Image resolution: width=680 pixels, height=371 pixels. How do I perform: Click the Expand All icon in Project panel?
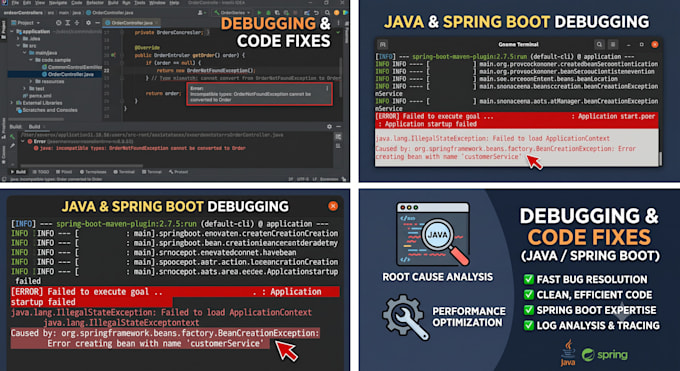(x=68, y=23)
